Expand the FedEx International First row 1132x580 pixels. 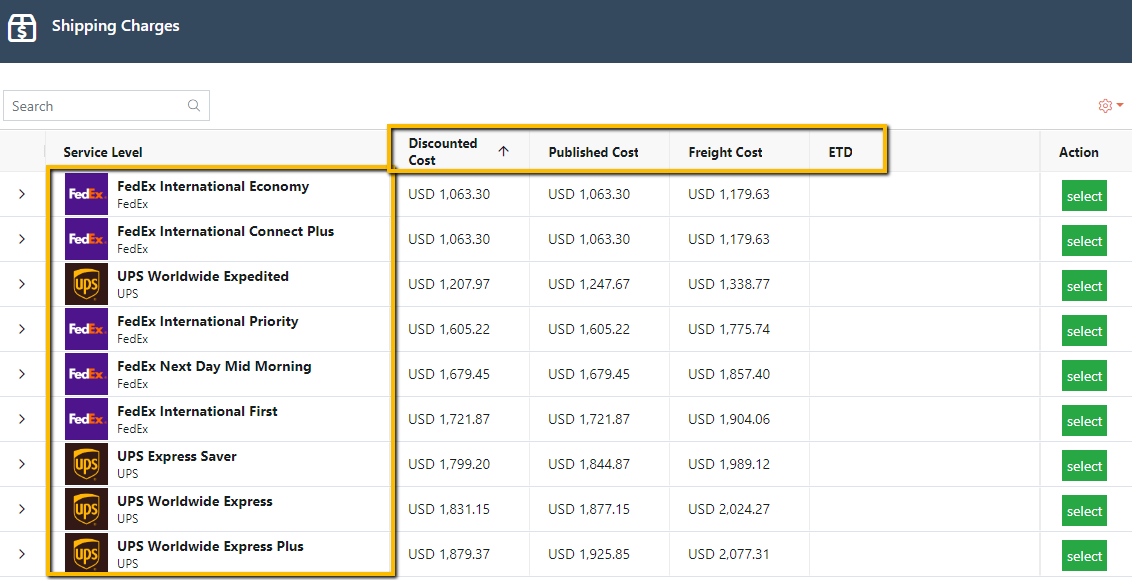tap(22, 419)
